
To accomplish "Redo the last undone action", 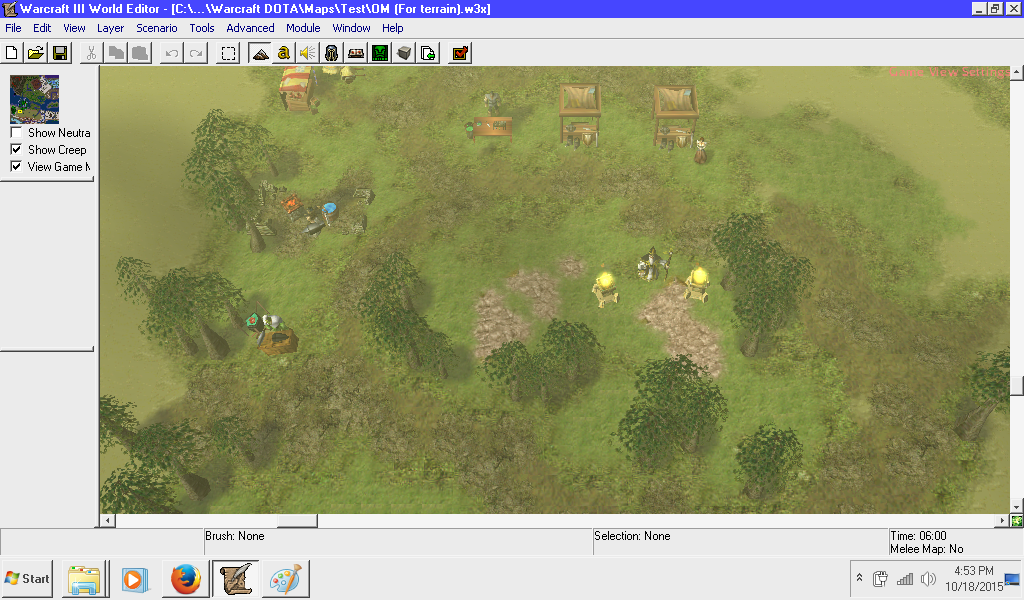I will click(195, 53).
